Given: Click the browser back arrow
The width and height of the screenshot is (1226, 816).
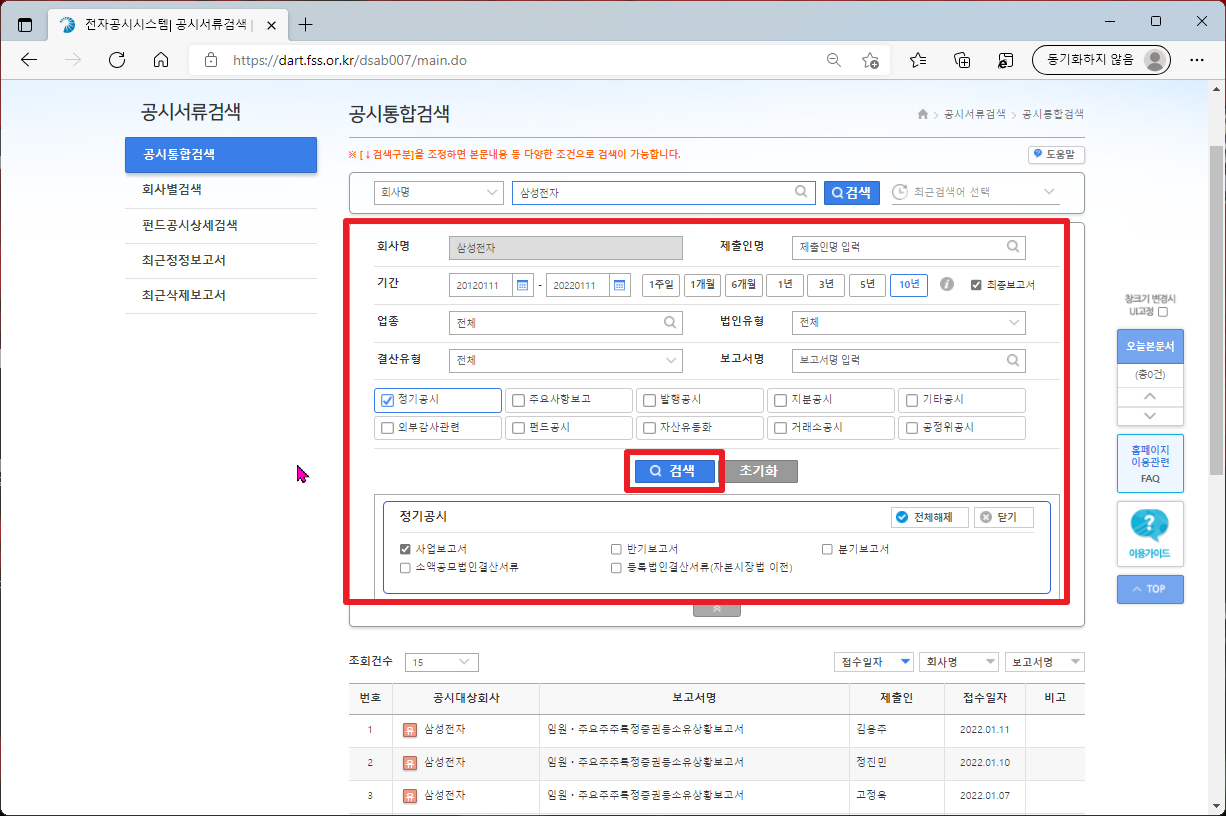Looking at the screenshot, I should 29,60.
